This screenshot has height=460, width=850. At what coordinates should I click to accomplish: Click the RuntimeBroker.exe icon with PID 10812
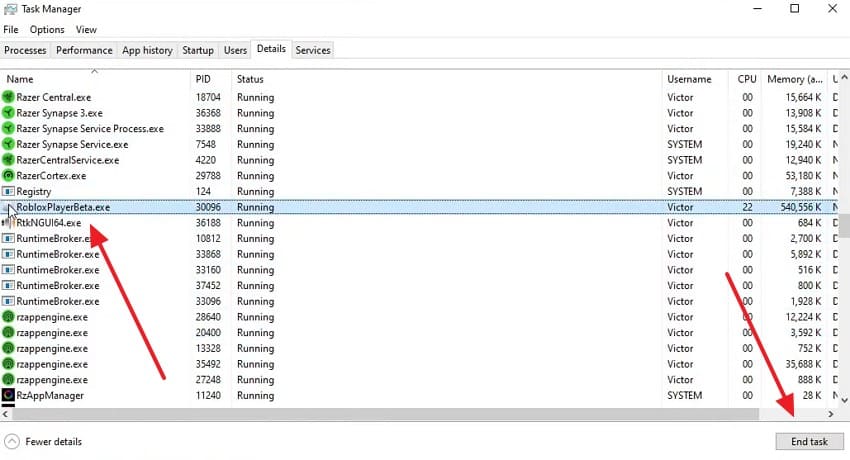coord(8,238)
